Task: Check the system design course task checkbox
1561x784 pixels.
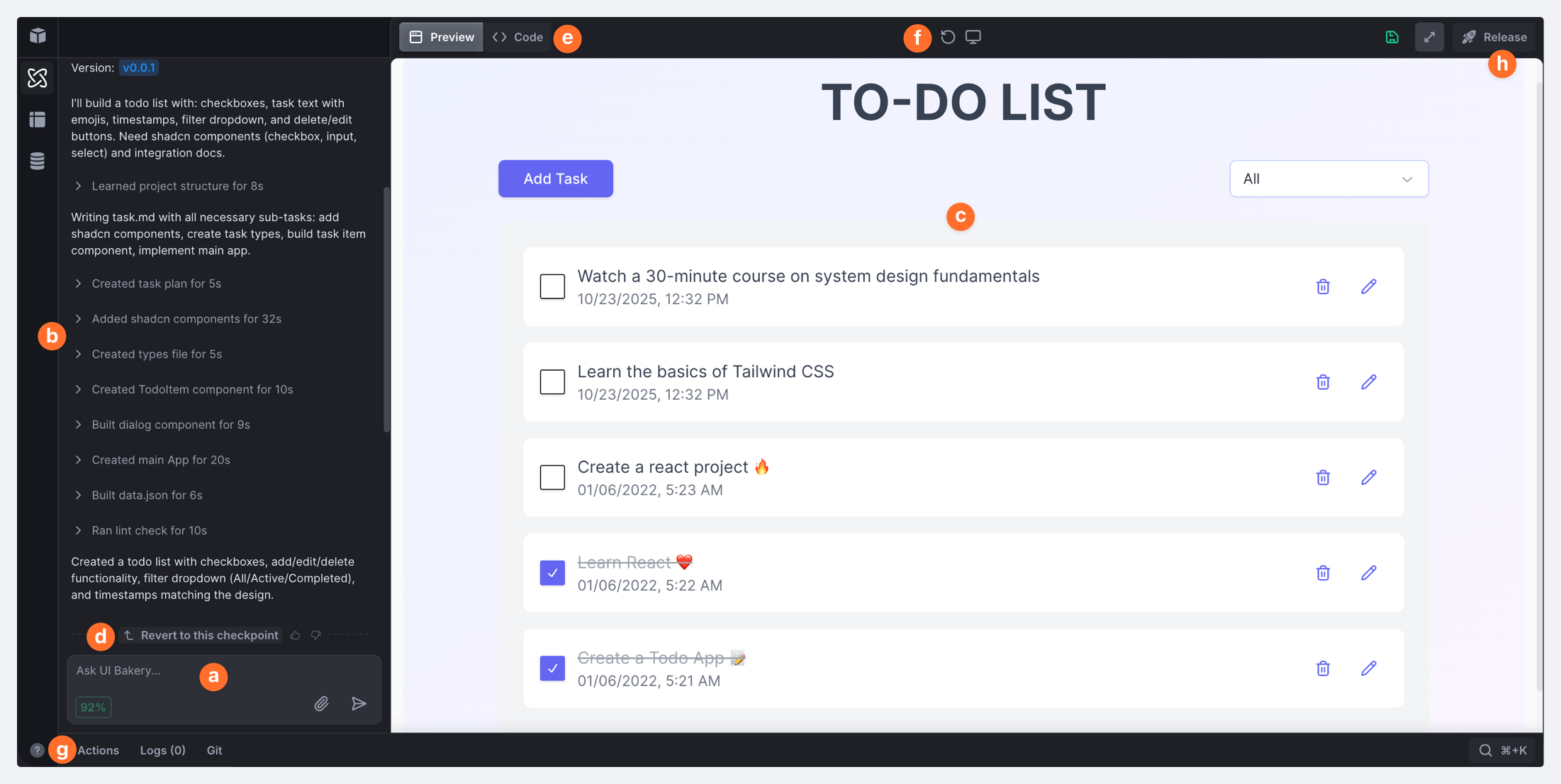Action: coord(552,286)
